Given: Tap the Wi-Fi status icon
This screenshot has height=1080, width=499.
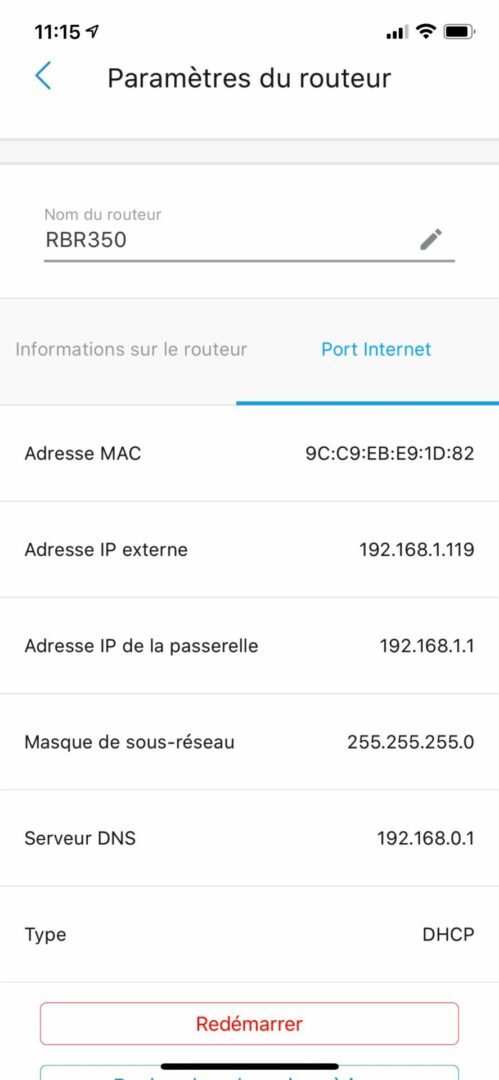Looking at the screenshot, I should coord(427,32).
